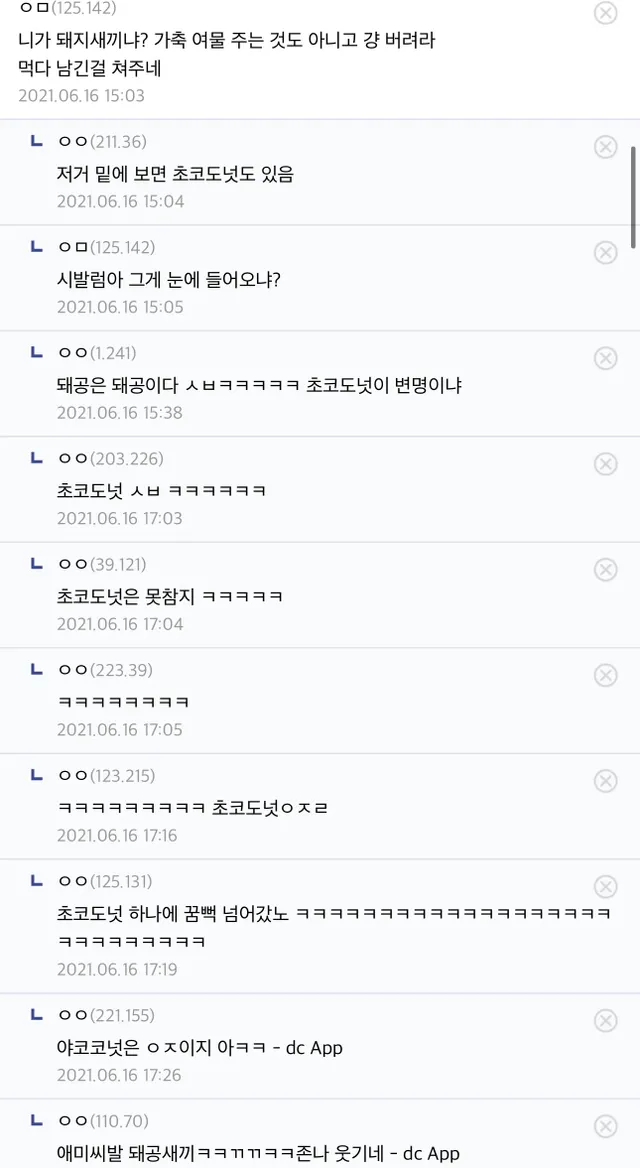The height and width of the screenshot is (1168, 640).
Task: Click the timestamp 2021.06.16 17:16
Action: [x=116, y=835]
